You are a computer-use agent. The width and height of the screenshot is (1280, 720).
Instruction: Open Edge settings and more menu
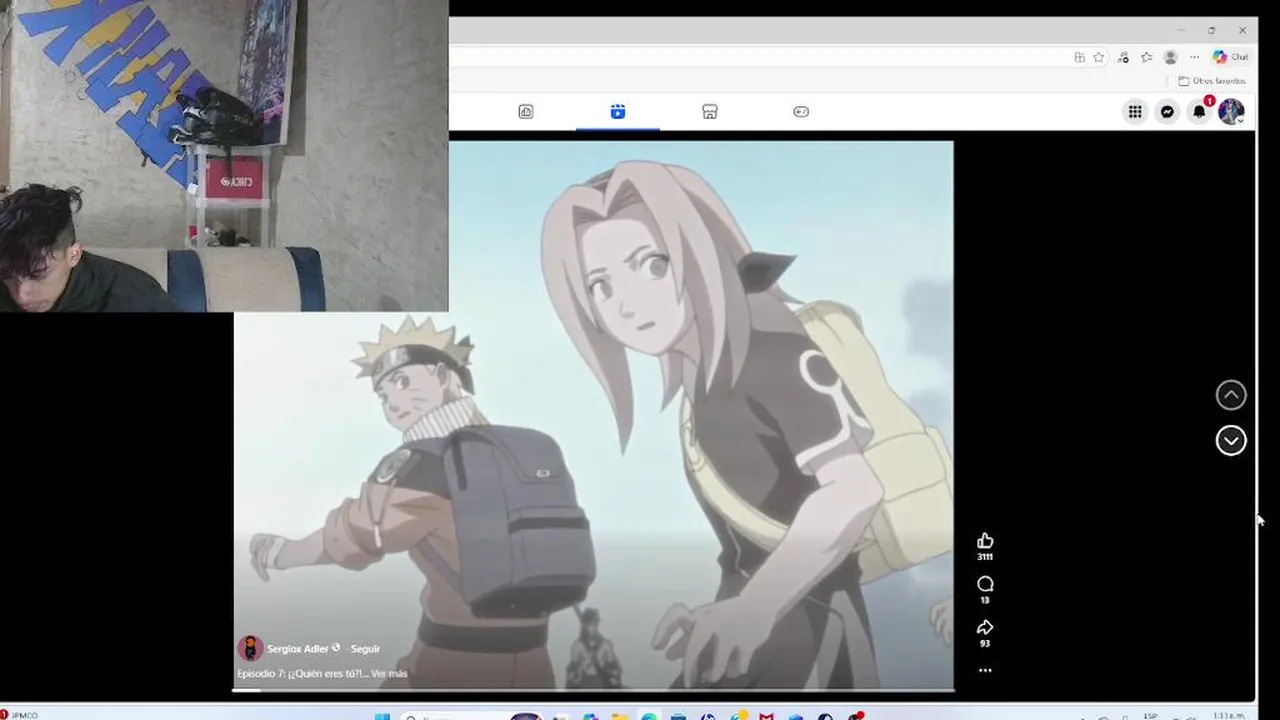pyautogui.click(x=1194, y=57)
